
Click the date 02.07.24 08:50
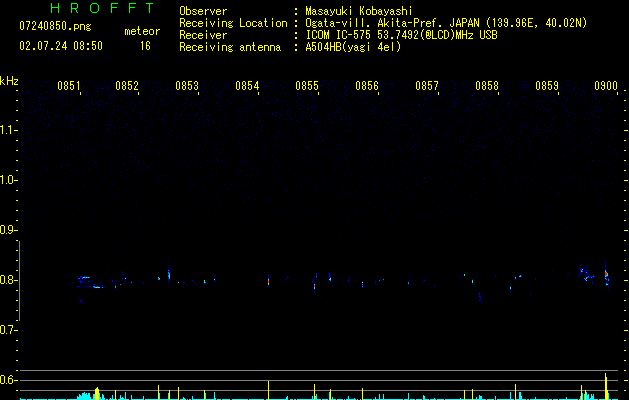pos(61,46)
